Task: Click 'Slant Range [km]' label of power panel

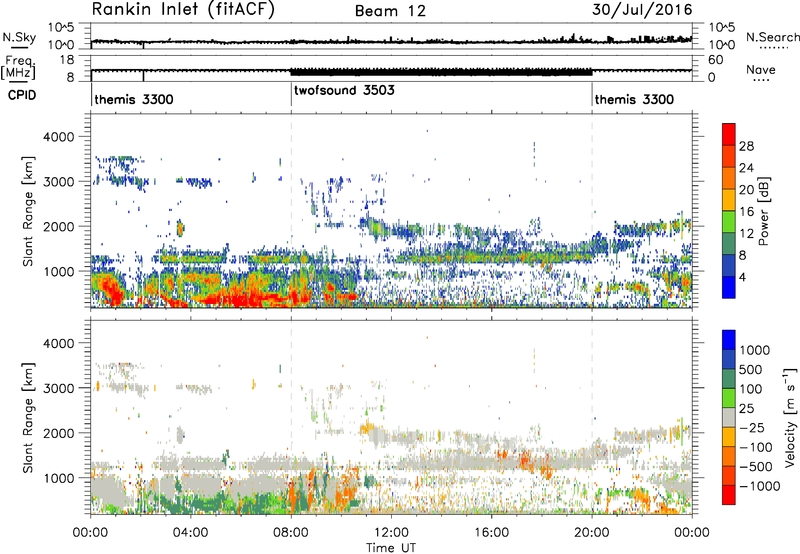Action: tap(28, 211)
